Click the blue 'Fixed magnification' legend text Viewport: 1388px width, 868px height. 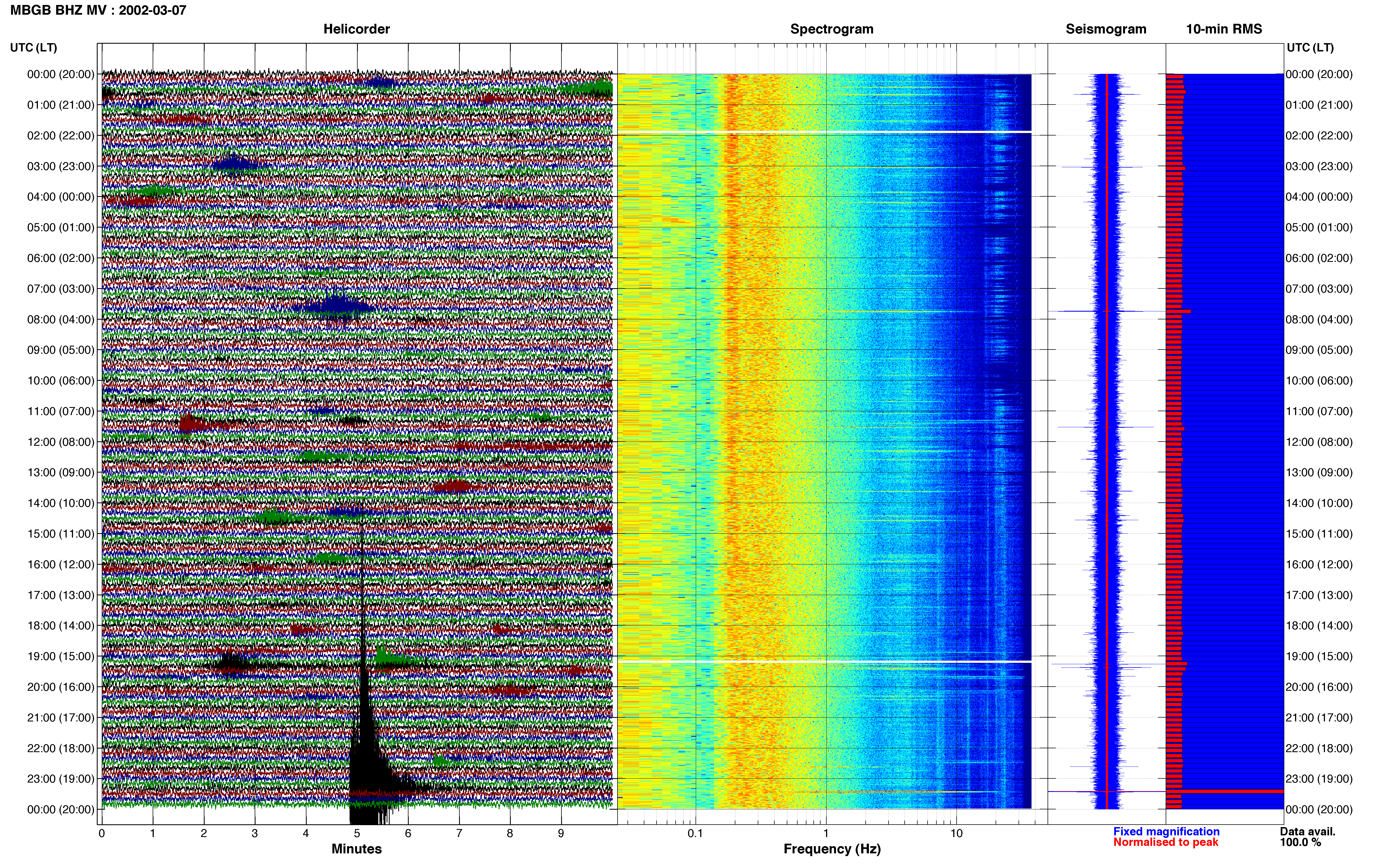click(1166, 832)
